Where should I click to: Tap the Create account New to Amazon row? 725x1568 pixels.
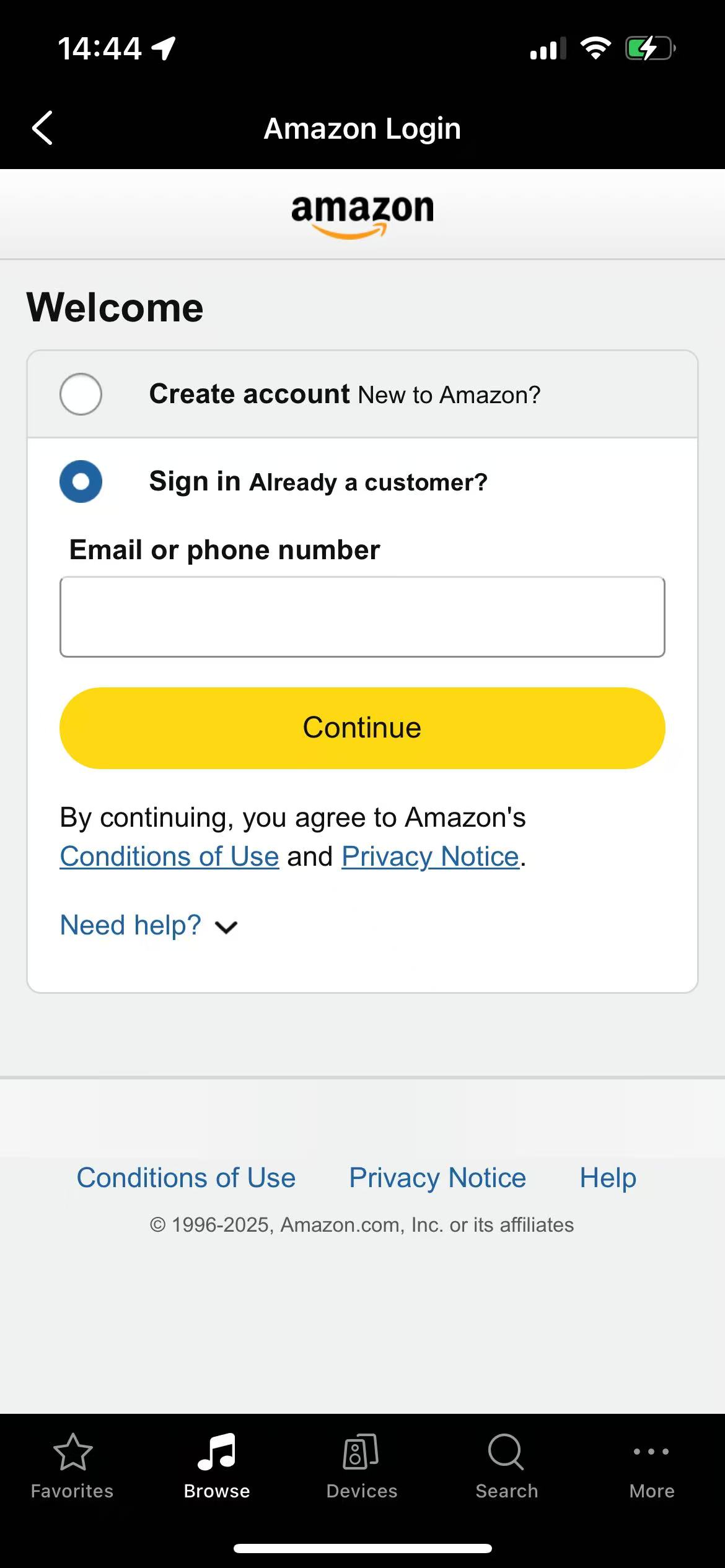(362, 394)
